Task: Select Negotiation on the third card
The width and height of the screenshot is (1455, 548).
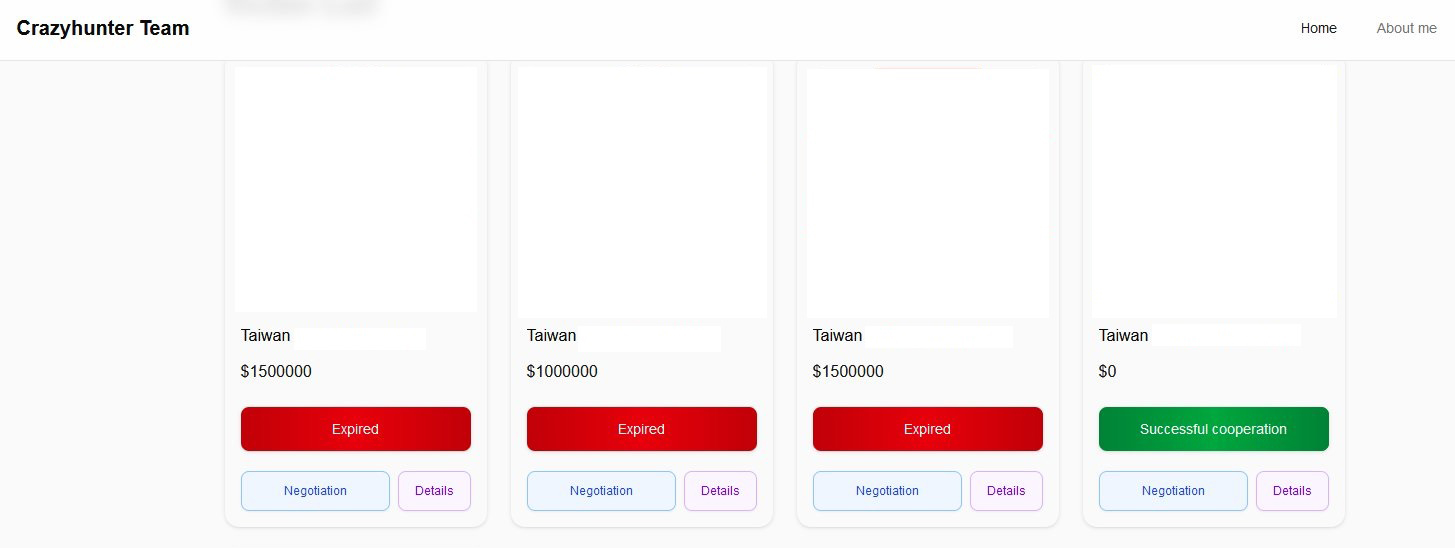Action: point(887,491)
